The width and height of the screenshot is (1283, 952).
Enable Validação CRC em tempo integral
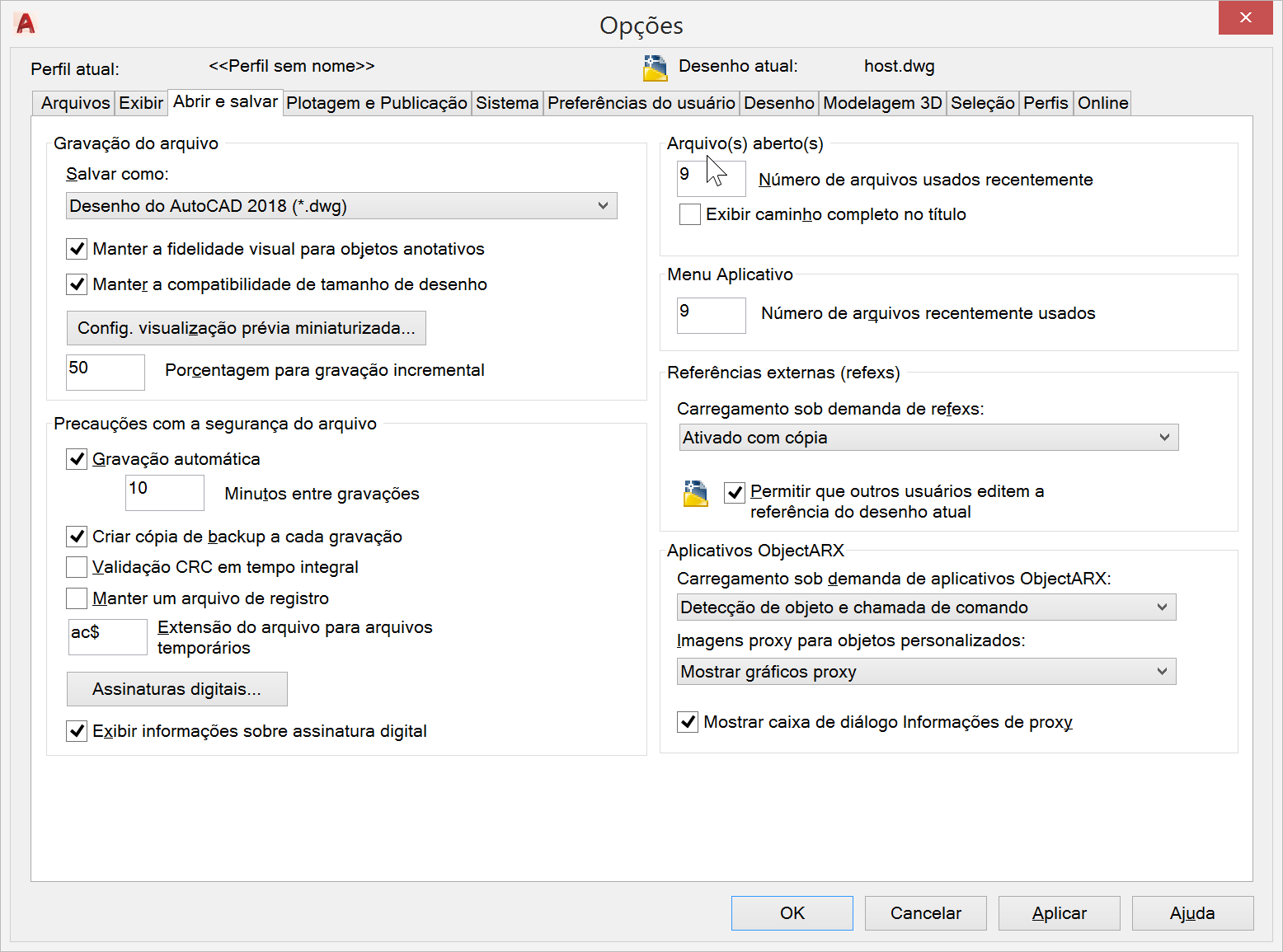coord(77,567)
